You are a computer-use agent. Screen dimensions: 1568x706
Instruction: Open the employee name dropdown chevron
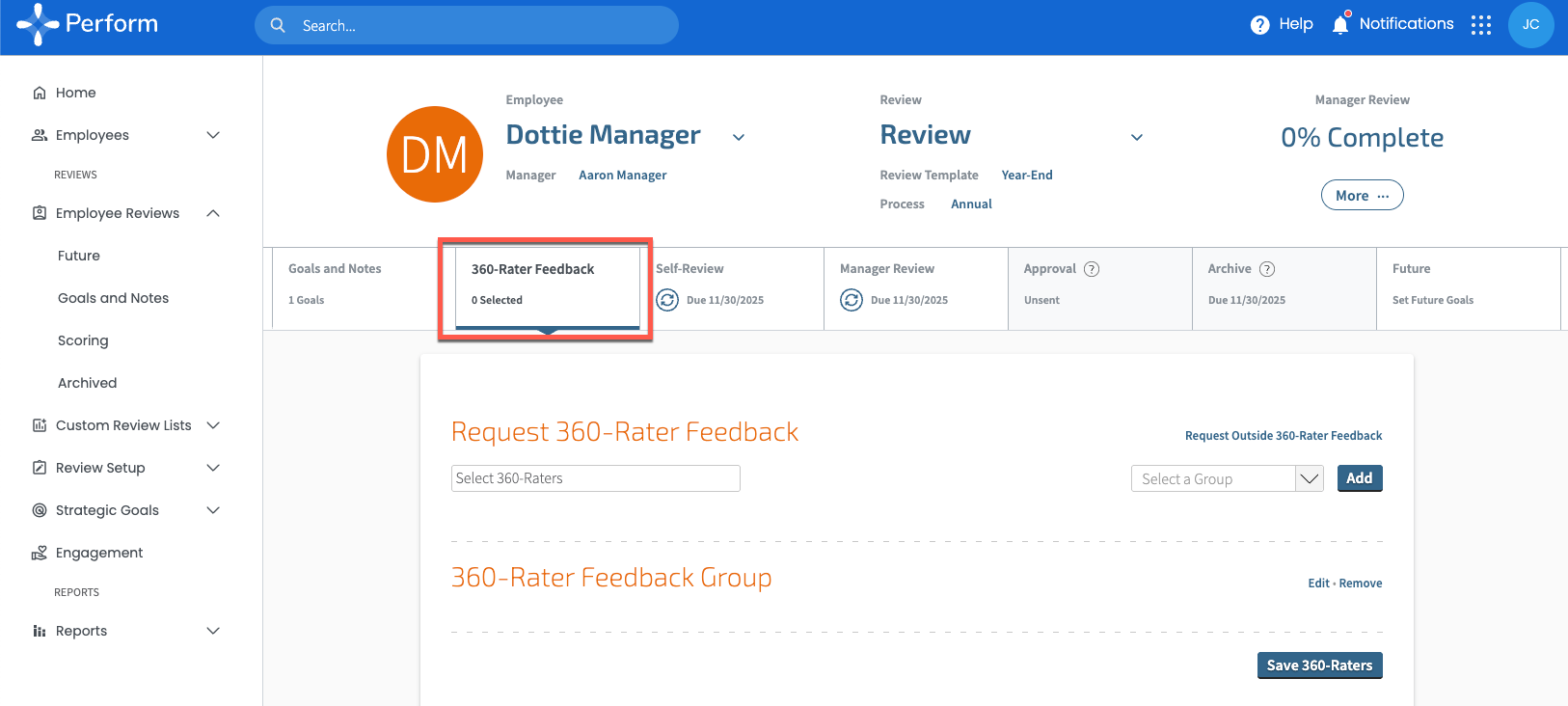click(x=739, y=138)
